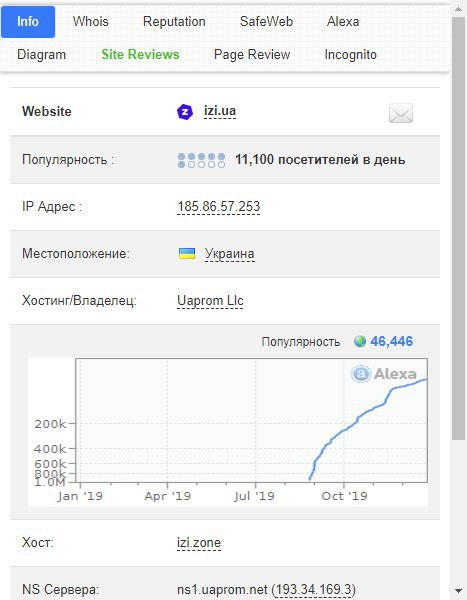Click the Ukraine flag icon
The width and height of the screenshot is (467, 600).
click(187, 253)
